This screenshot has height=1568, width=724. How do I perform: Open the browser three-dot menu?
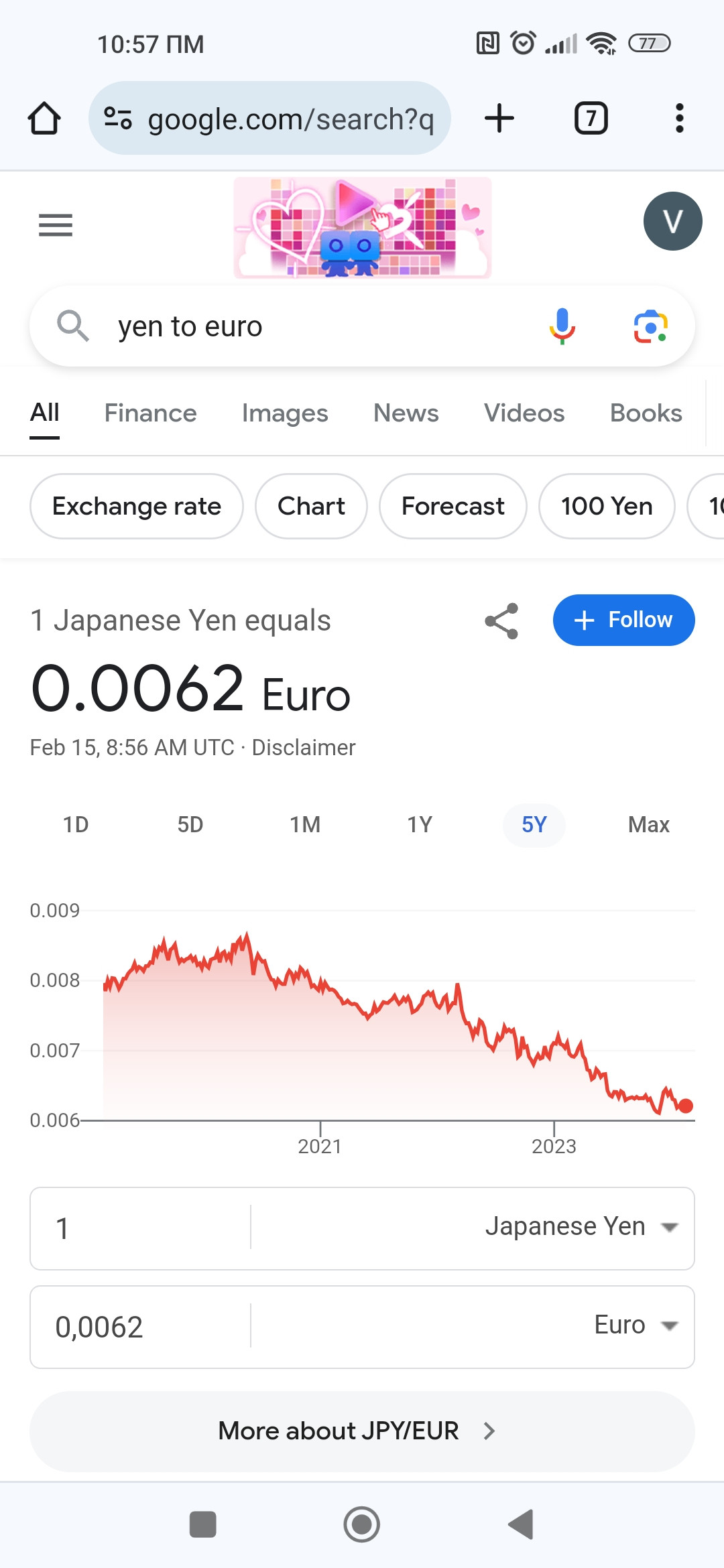pyautogui.click(x=680, y=119)
